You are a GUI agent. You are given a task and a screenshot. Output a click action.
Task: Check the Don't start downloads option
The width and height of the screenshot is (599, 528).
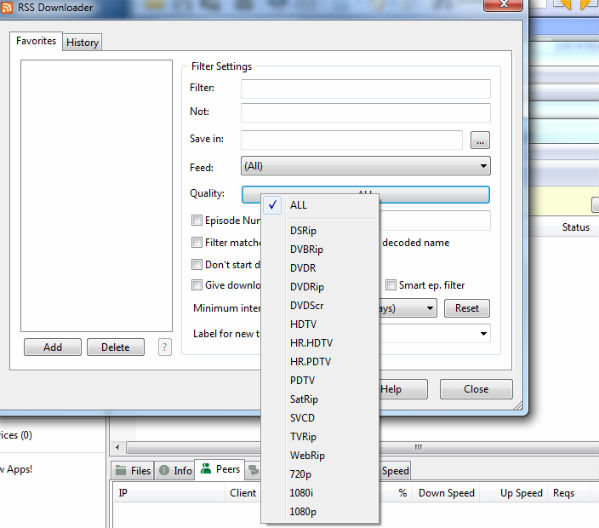197,264
